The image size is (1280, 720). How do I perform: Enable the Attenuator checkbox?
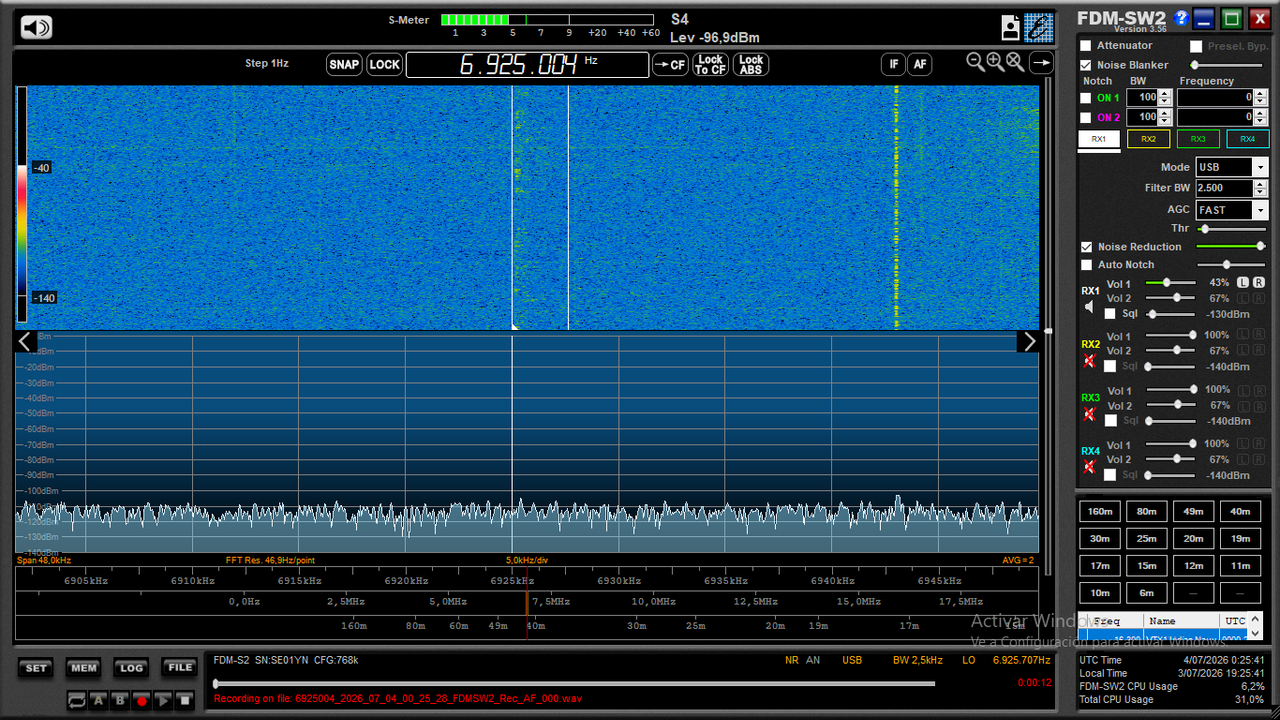tap(1086, 46)
